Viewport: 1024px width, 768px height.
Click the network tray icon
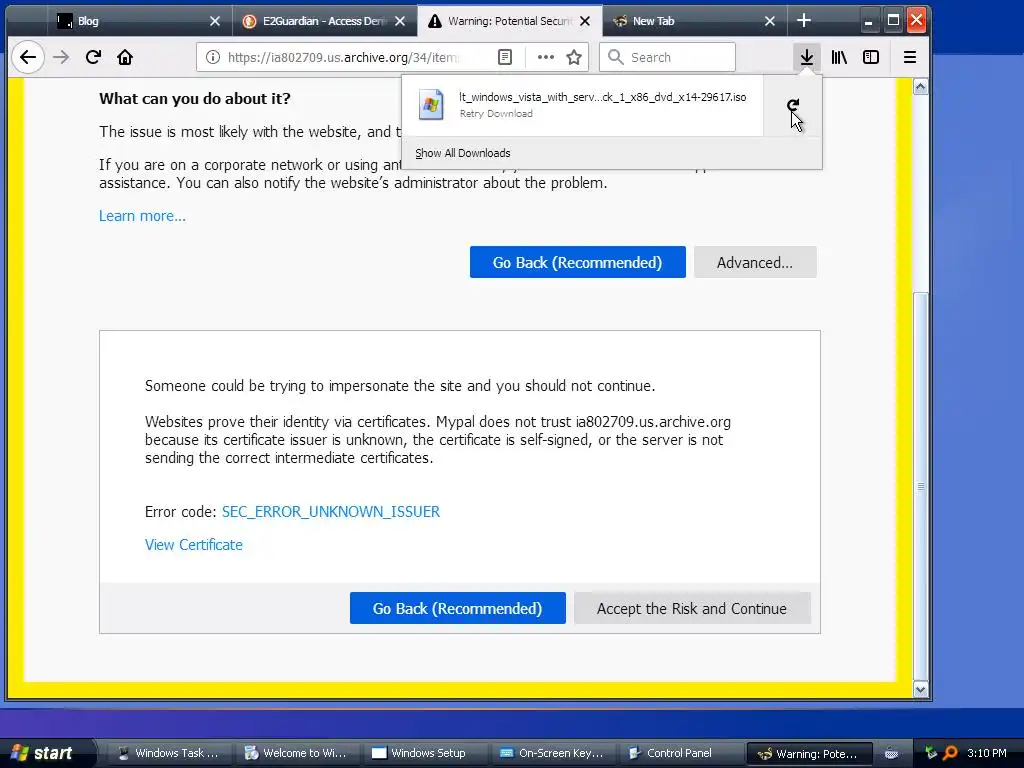click(931, 753)
